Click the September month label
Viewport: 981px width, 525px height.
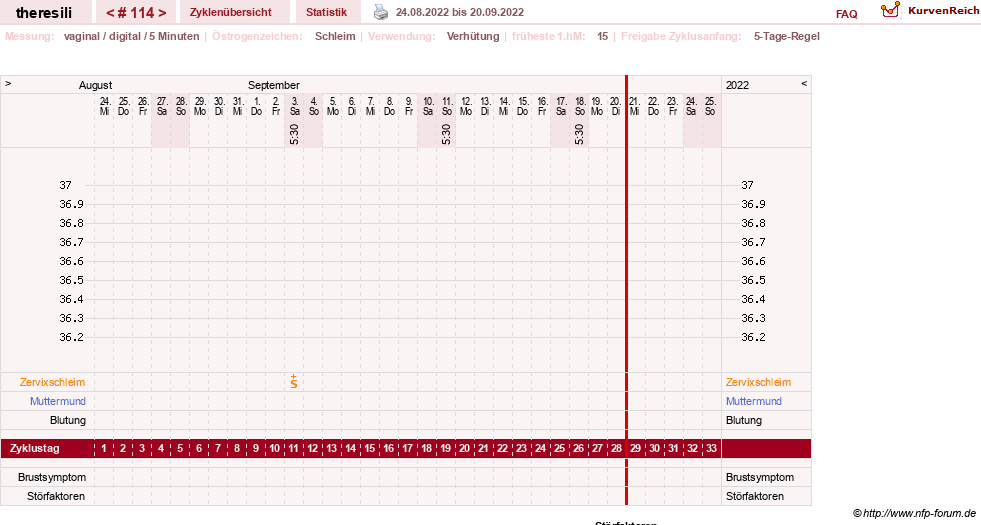coord(273,85)
